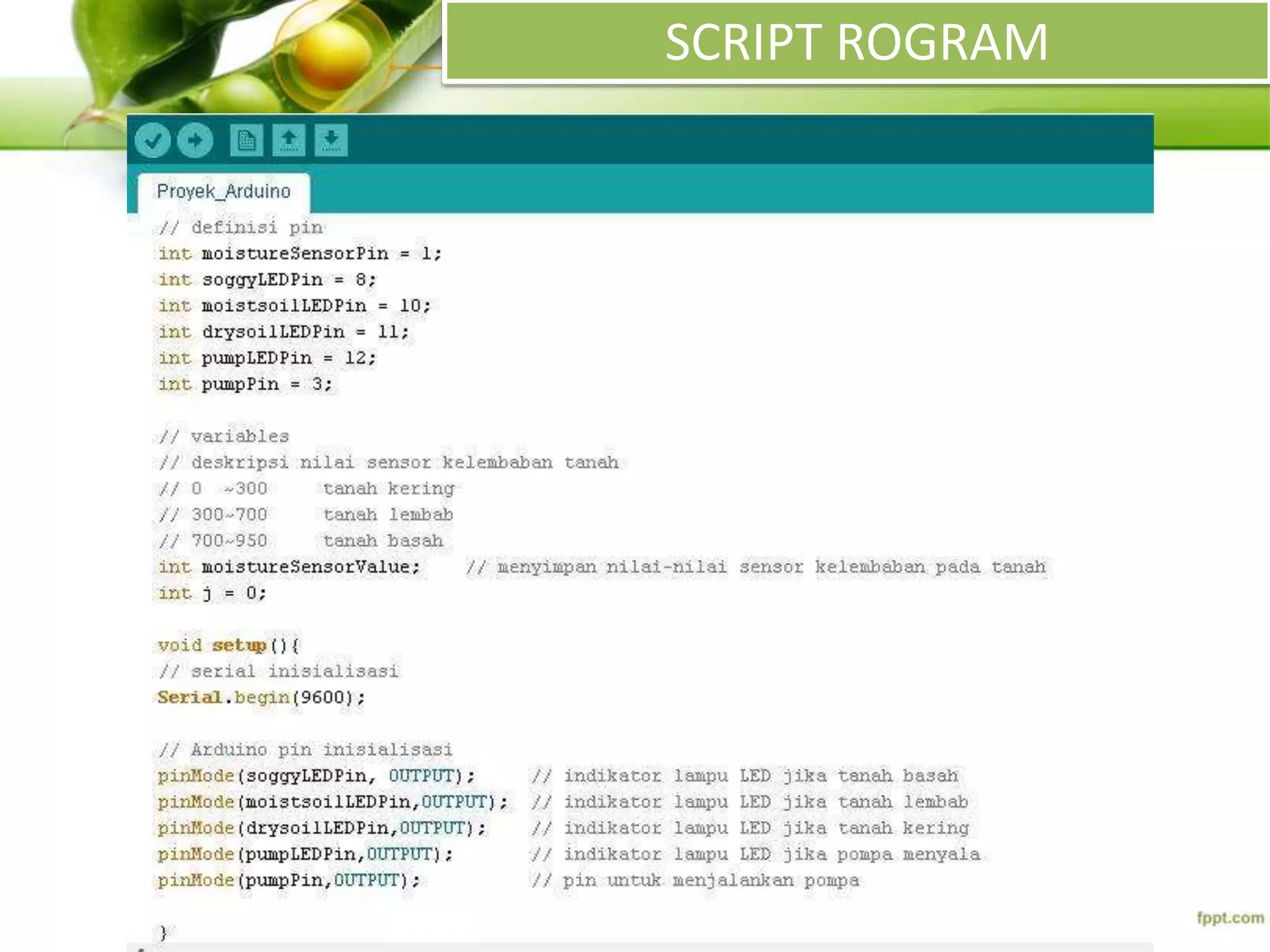Click the Verify checkmark icon
This screenshot has width=1270, height=952.
153,140
